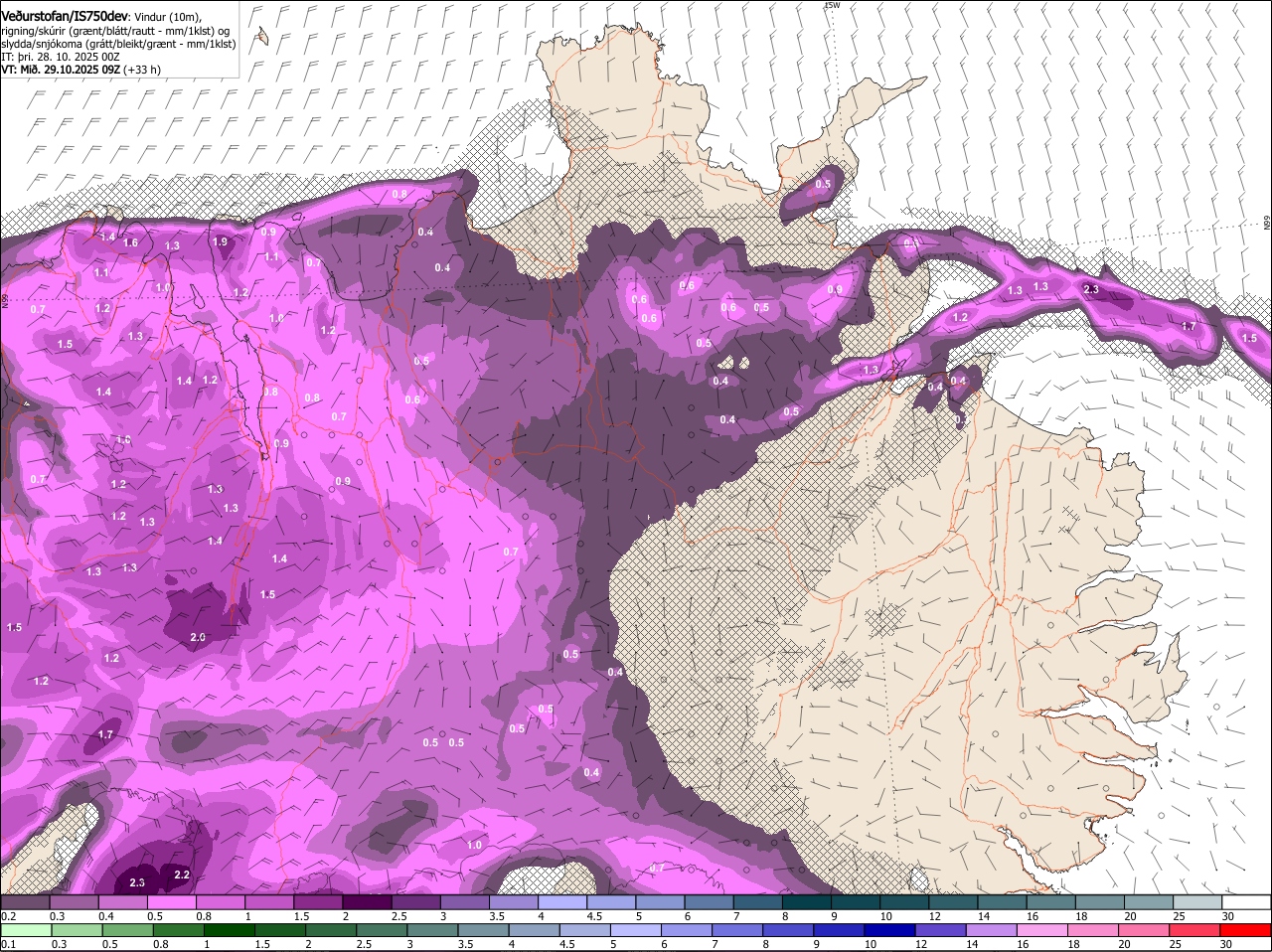Click the 2.2 precipitation value on the map
The height and width of the screenshot is (952, 1272).
182,874
